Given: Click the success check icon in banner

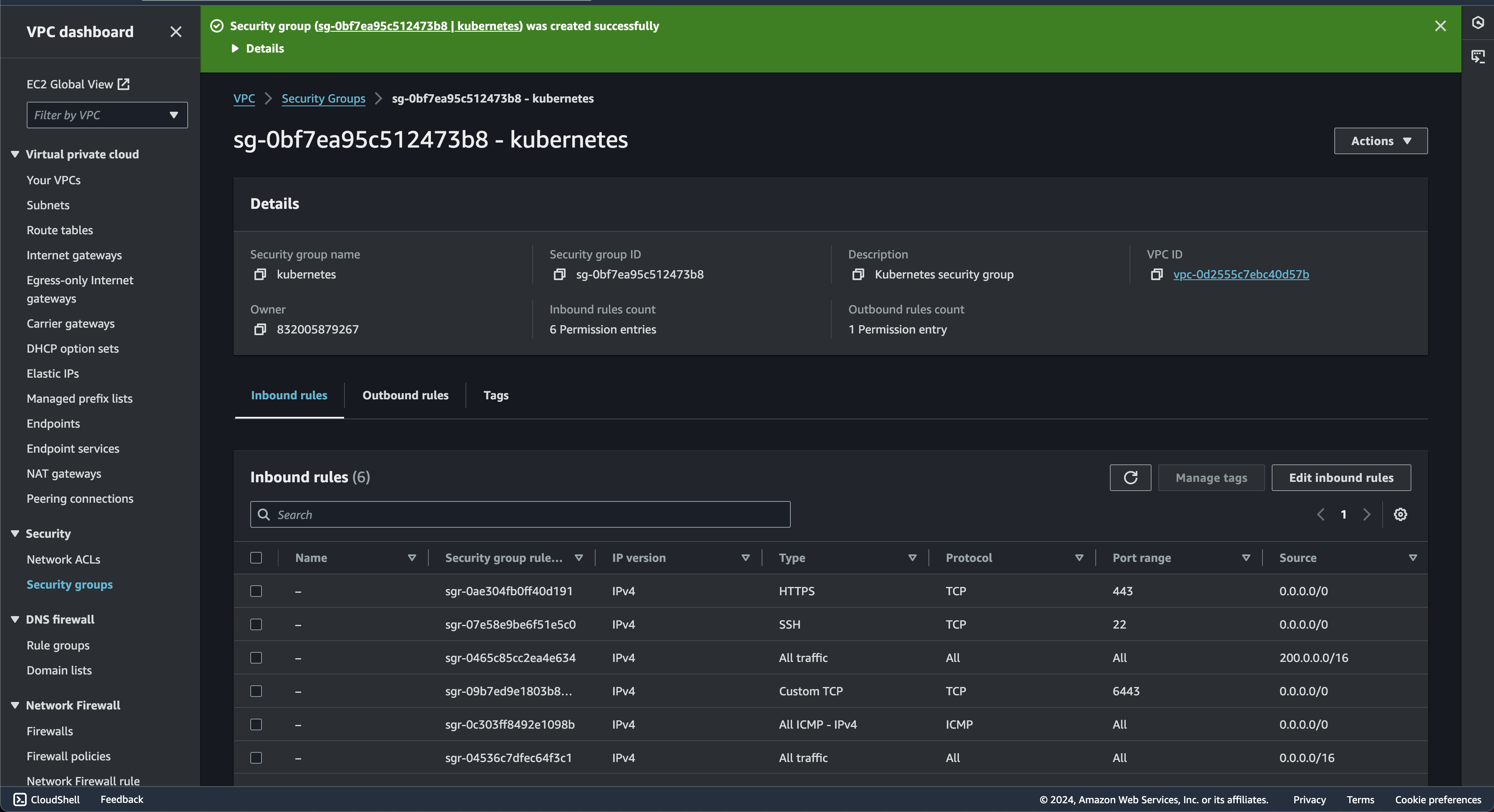Looking at the screenshot, I should [217, 26].
